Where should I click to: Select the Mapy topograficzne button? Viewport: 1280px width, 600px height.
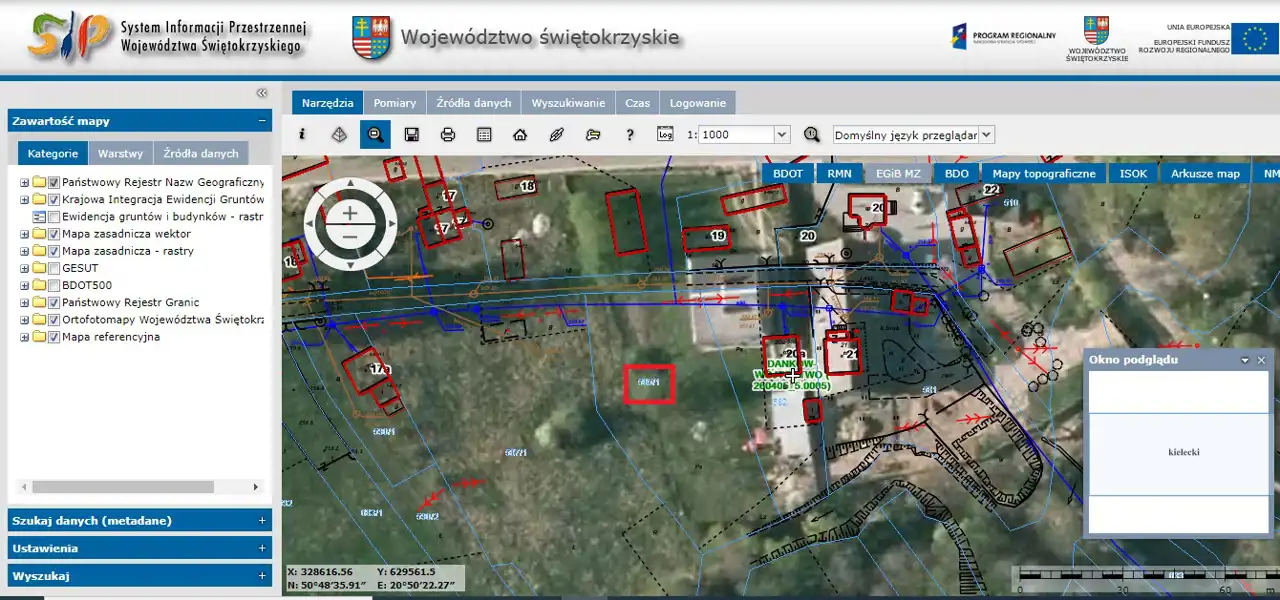coord(1044,173)
